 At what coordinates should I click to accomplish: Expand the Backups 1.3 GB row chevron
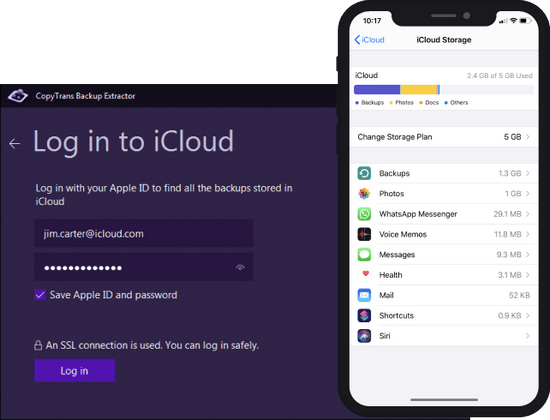(528, 173)
